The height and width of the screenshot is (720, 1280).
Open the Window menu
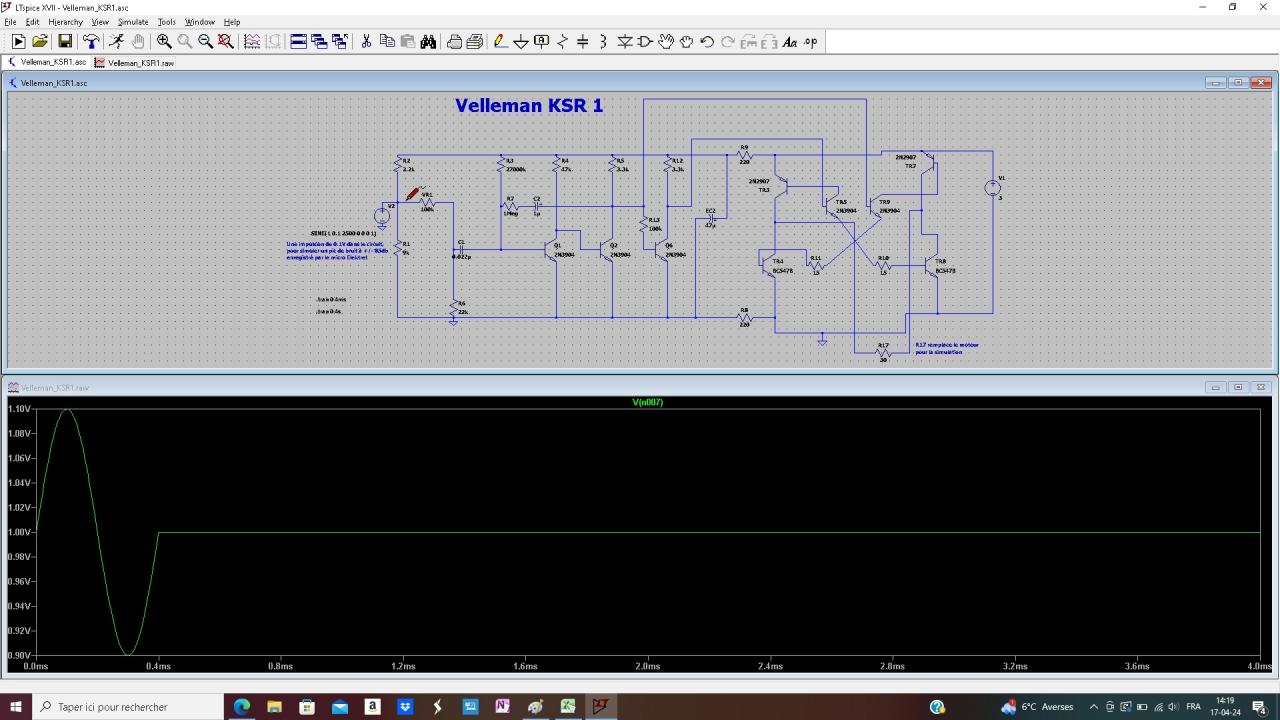point(200,21)
